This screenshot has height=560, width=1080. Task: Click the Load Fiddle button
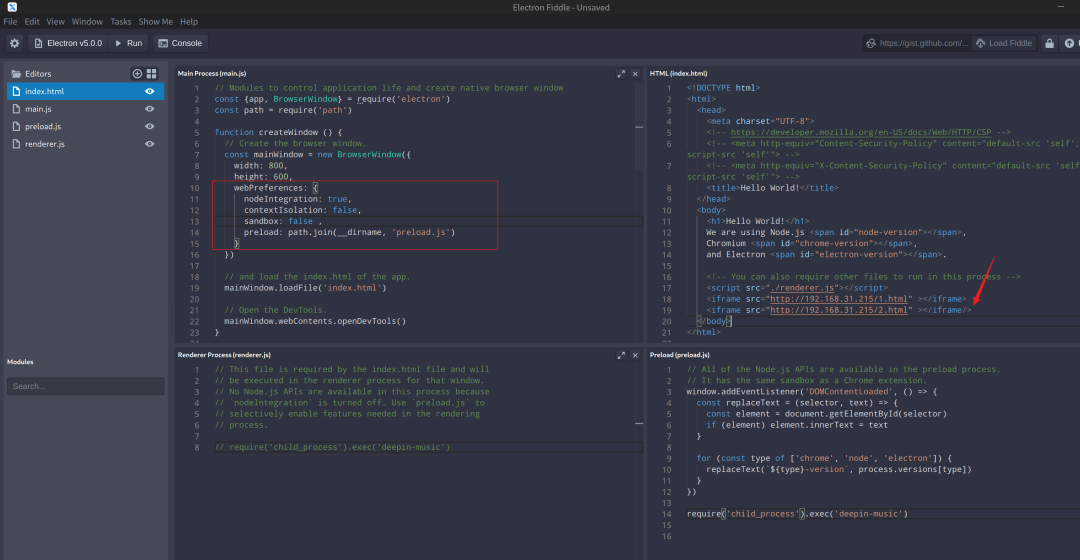pos(1004,43)
